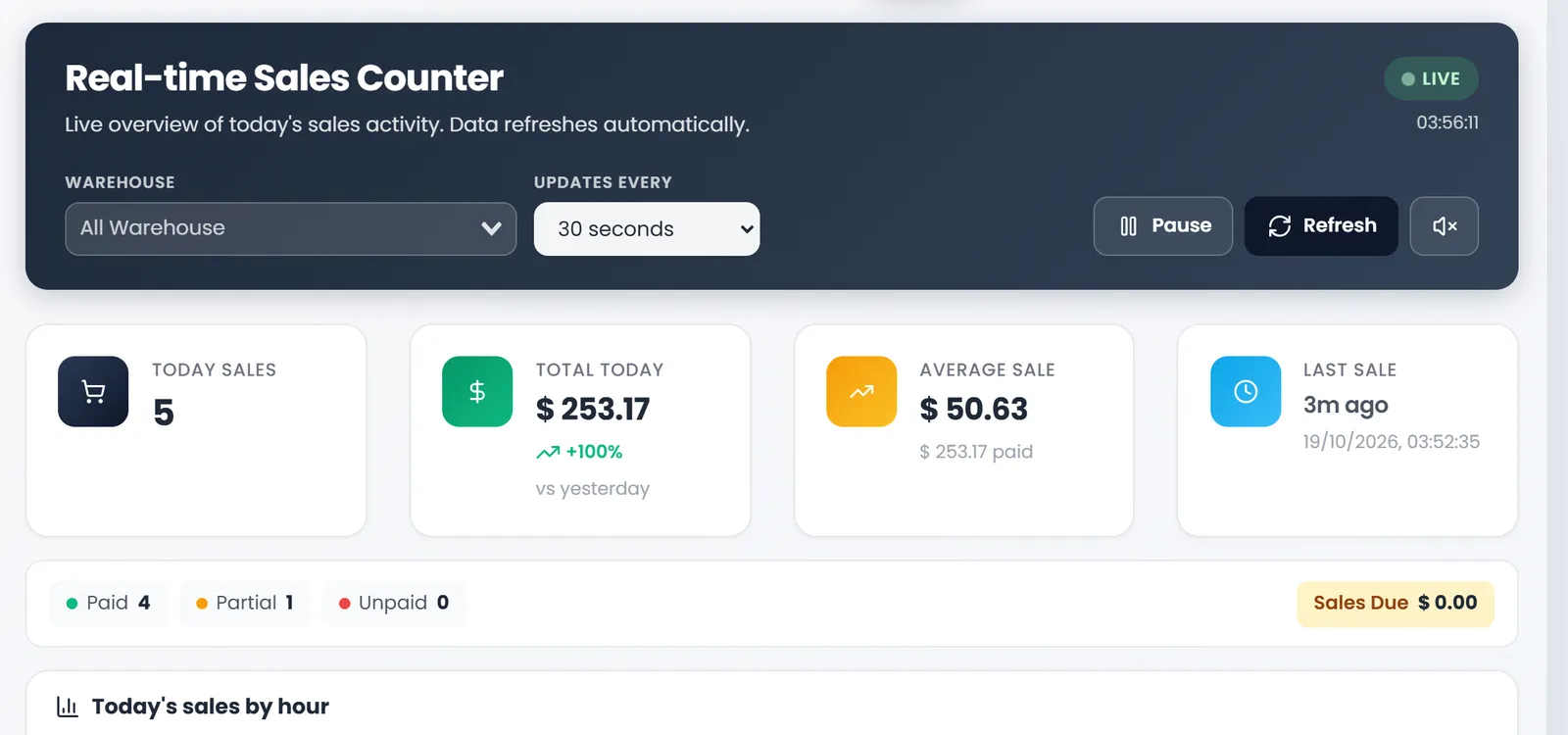Click the Today Sales count 5

(164, 413)
